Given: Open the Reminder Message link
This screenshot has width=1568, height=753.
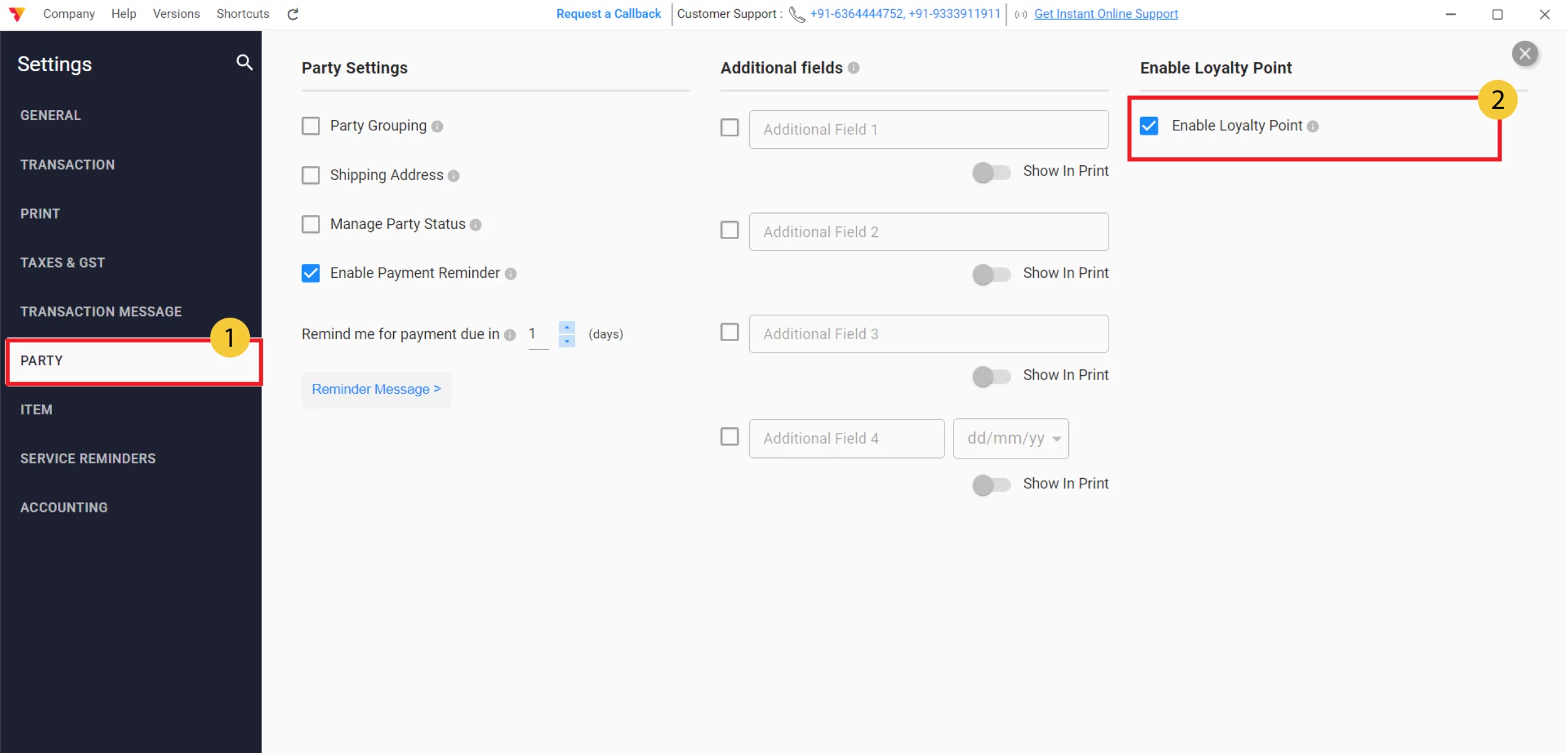Looking at the screenshot, I should coord(376,389).
